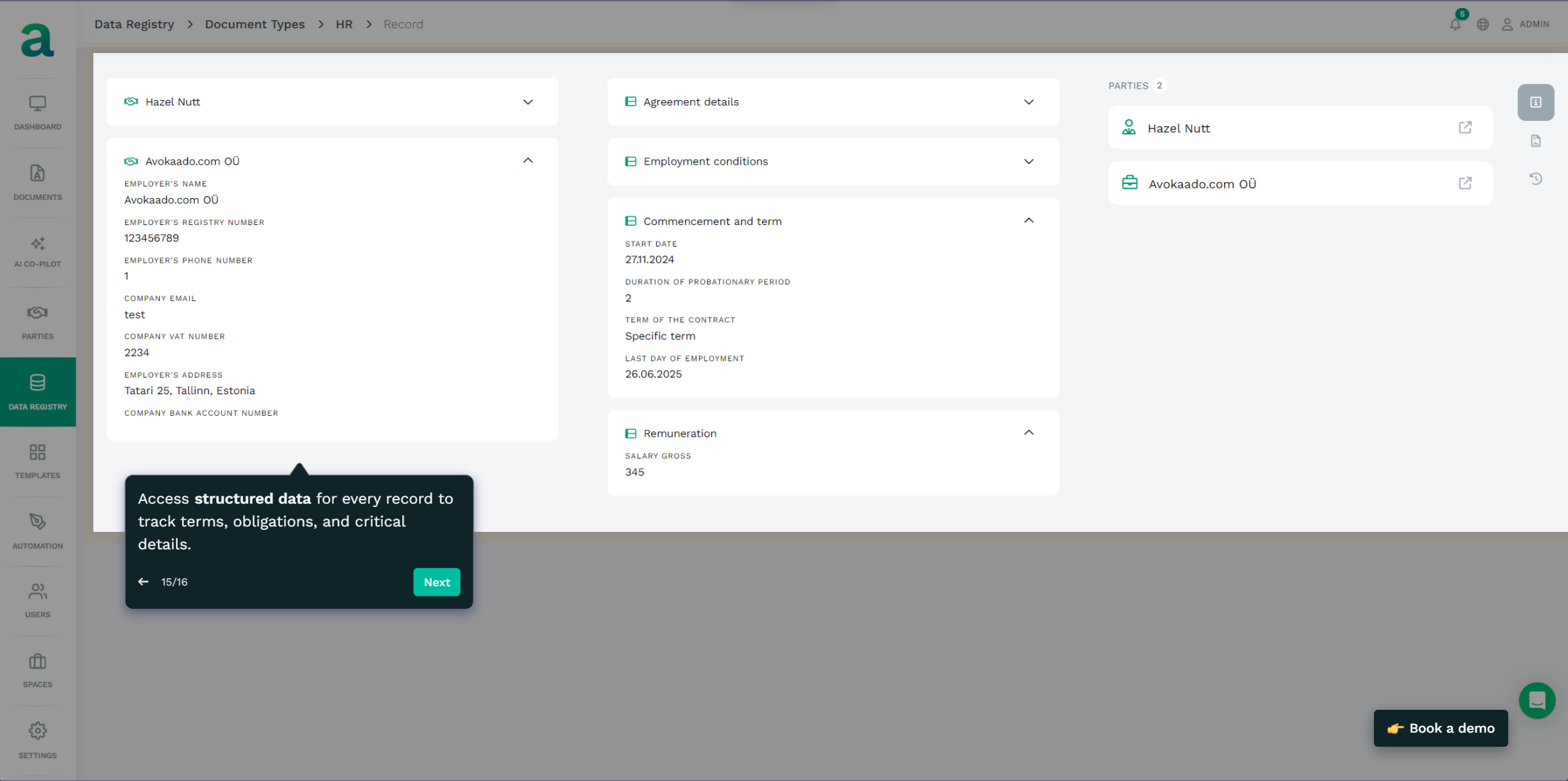Click the document icon in right rail
The width and height of the screenshot is (1568, 781).
point(1535,140)
